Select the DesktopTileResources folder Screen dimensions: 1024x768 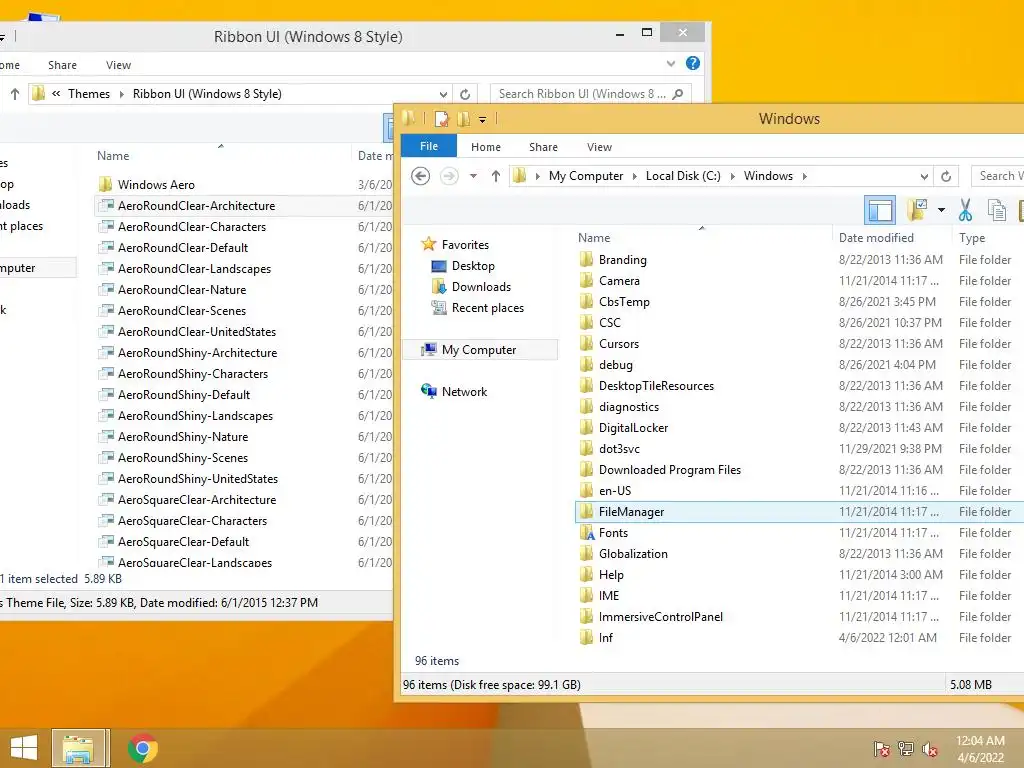[x=656, y=386]
